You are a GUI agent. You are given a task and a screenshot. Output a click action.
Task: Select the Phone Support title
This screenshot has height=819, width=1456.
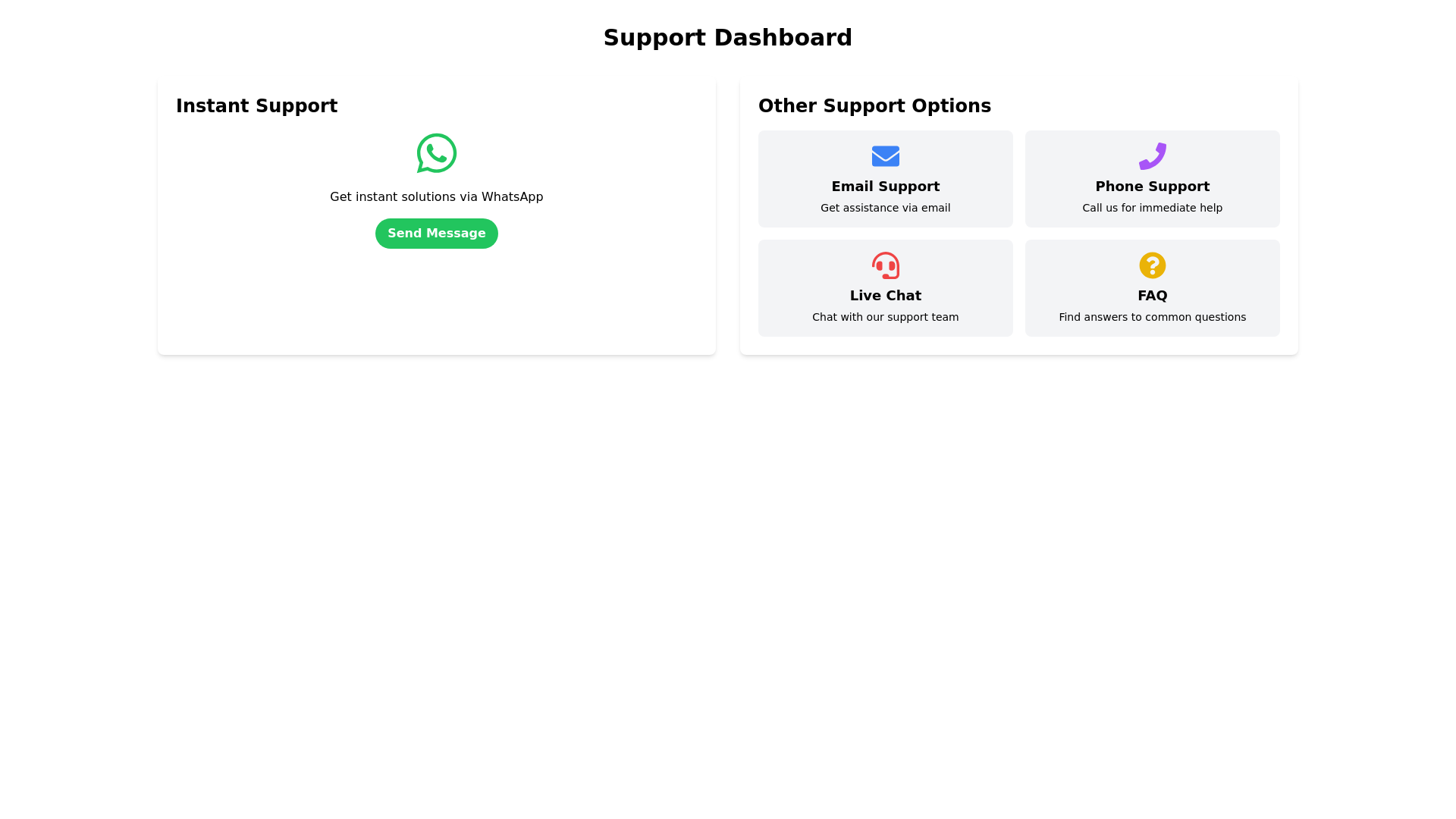coord(1152,187)
